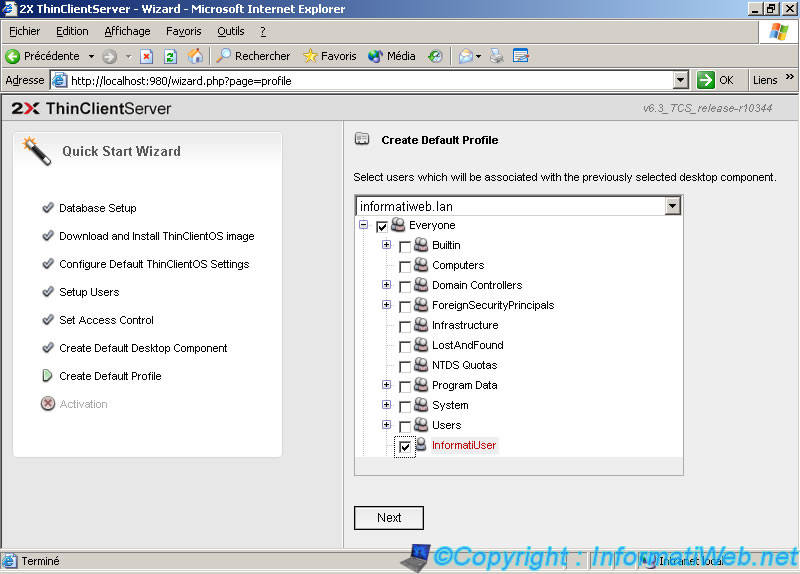Click the Quick Start Wizard wand icon
This screenshot has width=800, height=574.
click(37, 151)
